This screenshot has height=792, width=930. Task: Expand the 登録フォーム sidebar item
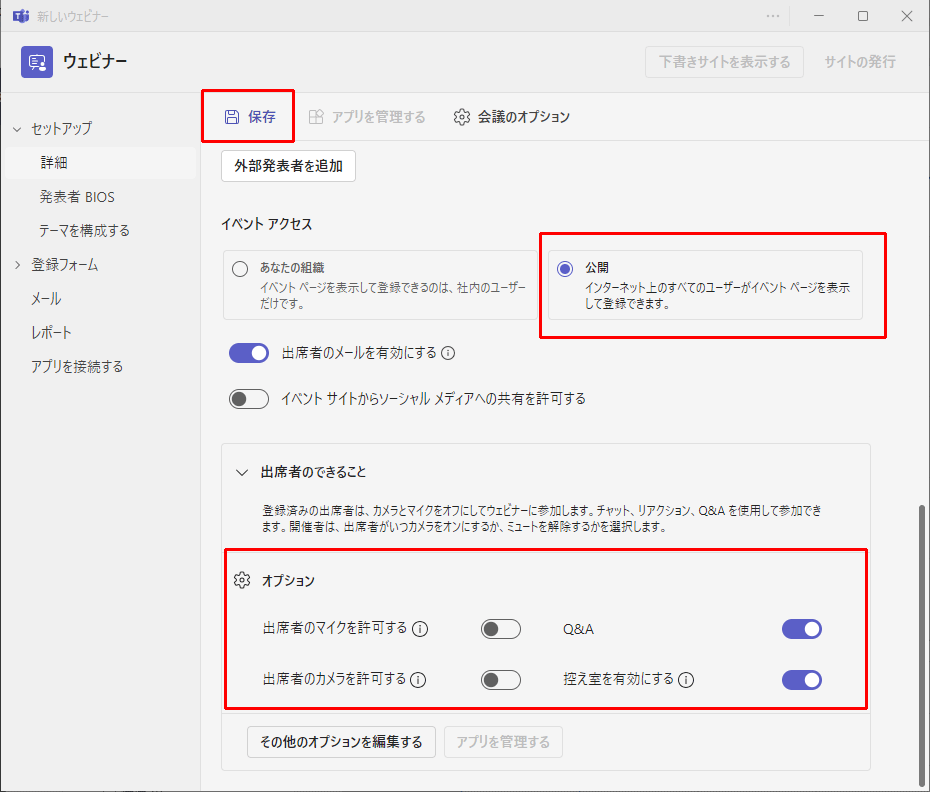tap(17, 265)
